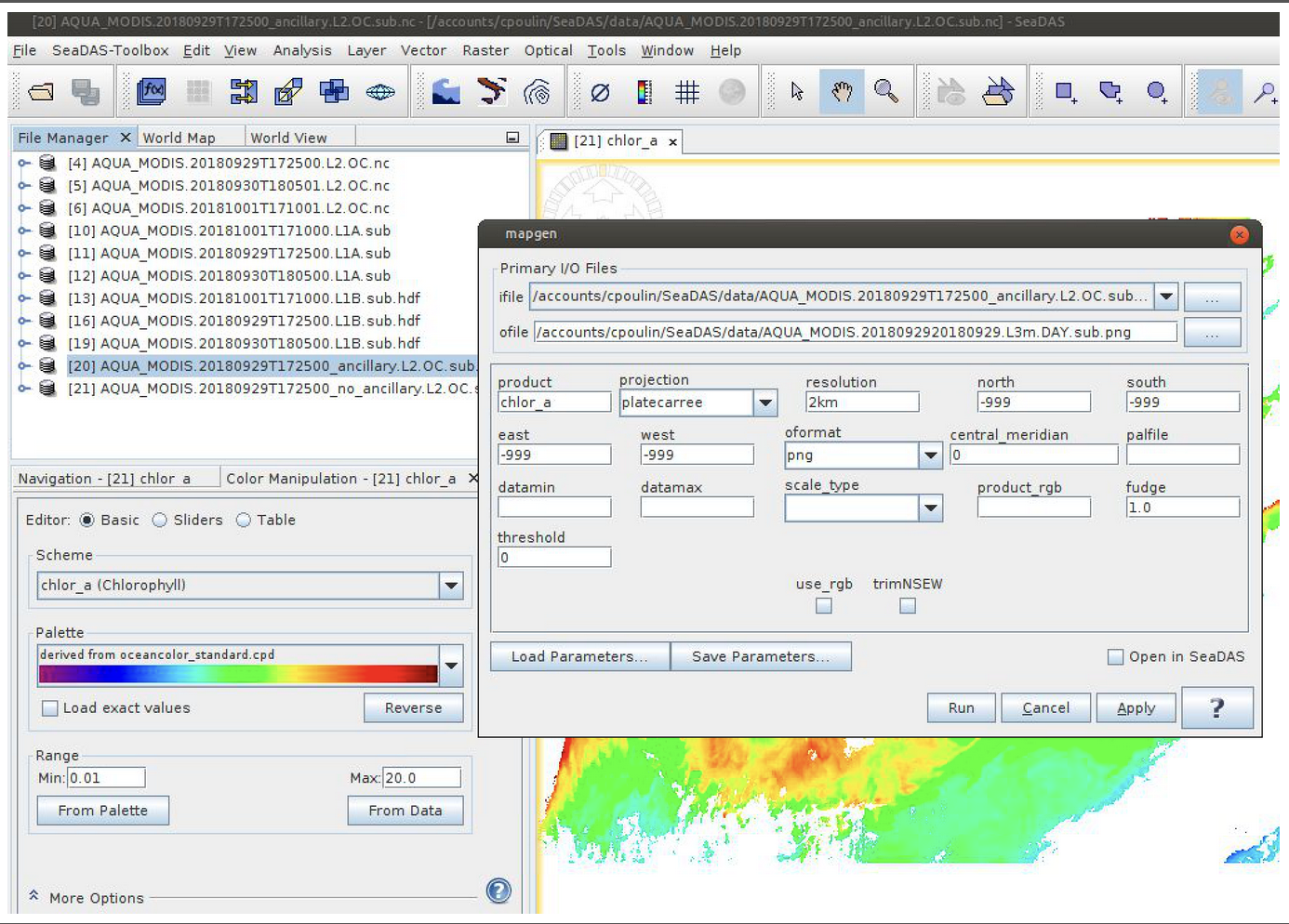The width and height of the screenshot is (1289, 924).
Task: Click the Run button in mapgen
Action: [x=961, y=708]
